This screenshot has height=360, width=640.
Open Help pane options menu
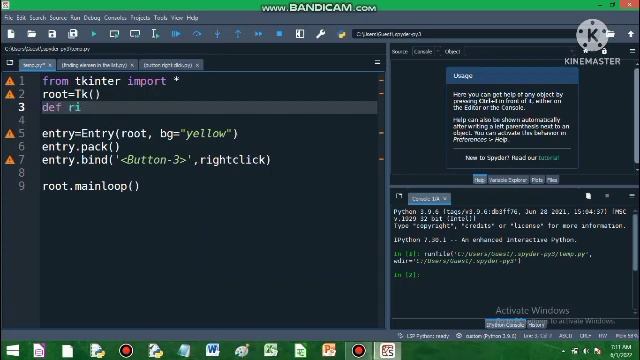pyautogui.click(x=632, y=51)
